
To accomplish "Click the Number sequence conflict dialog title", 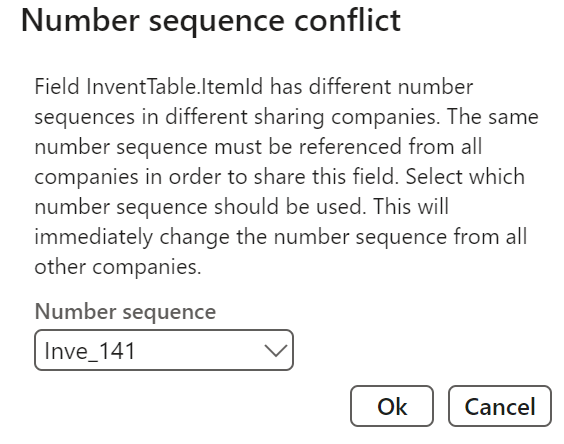I will [x=211, y=21].
